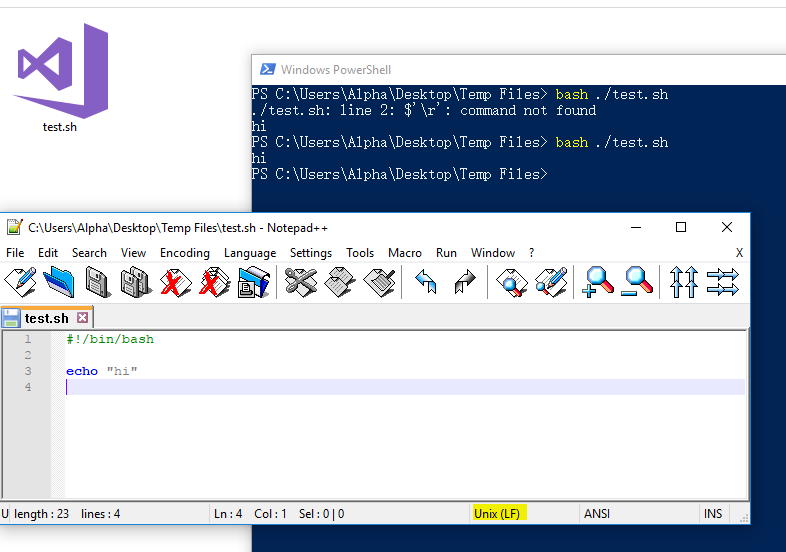Zoom in using the magnifier plus icon
This screenshot has width=786, height=552.
pos(598,282)
